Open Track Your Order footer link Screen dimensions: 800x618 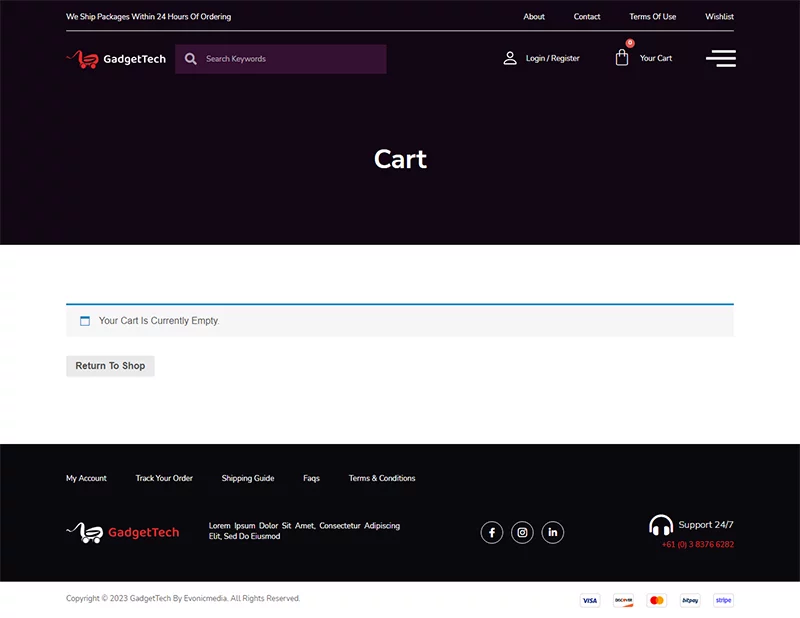point(164,478)
